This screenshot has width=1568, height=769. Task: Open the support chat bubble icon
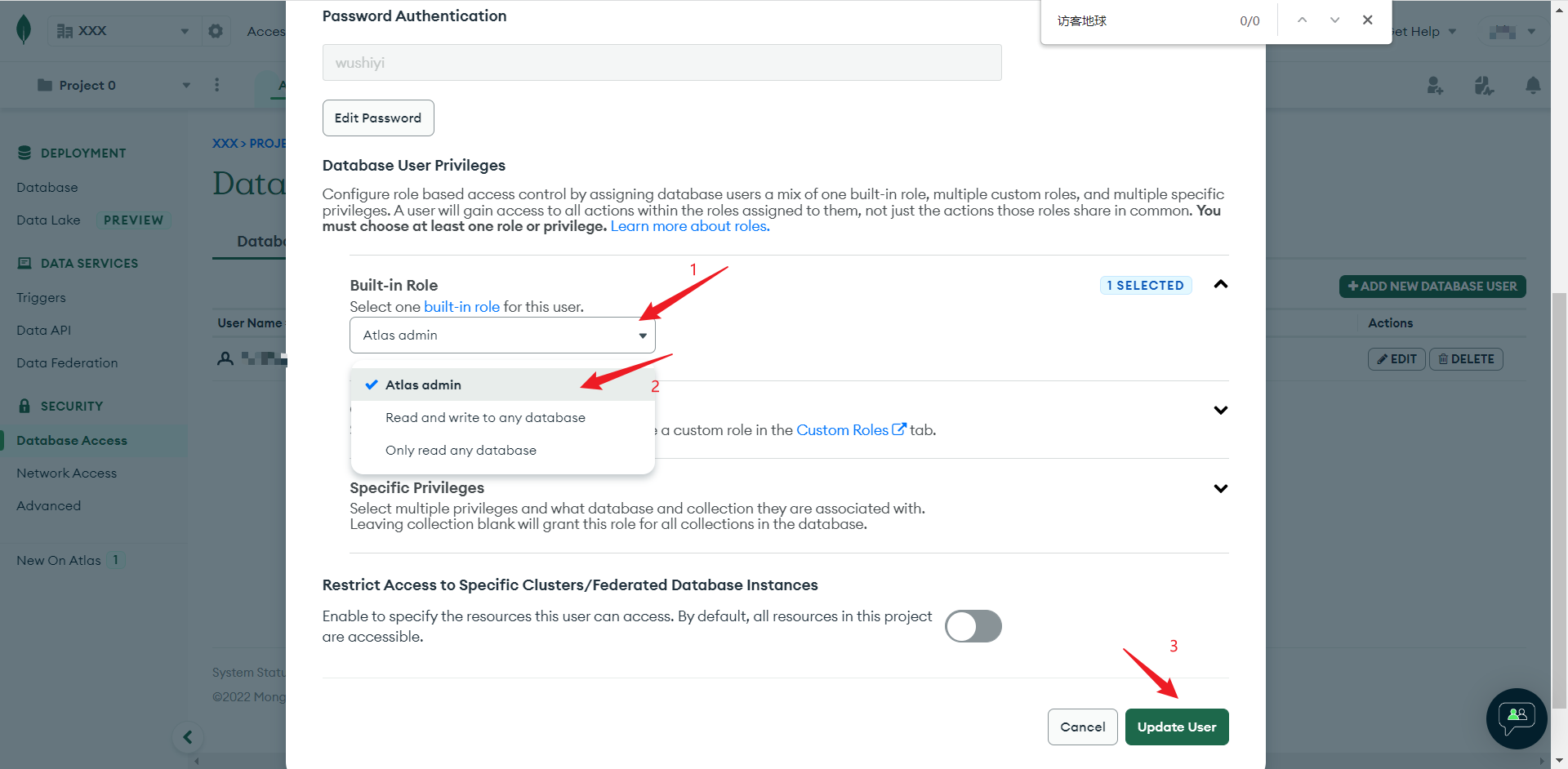1517,718
